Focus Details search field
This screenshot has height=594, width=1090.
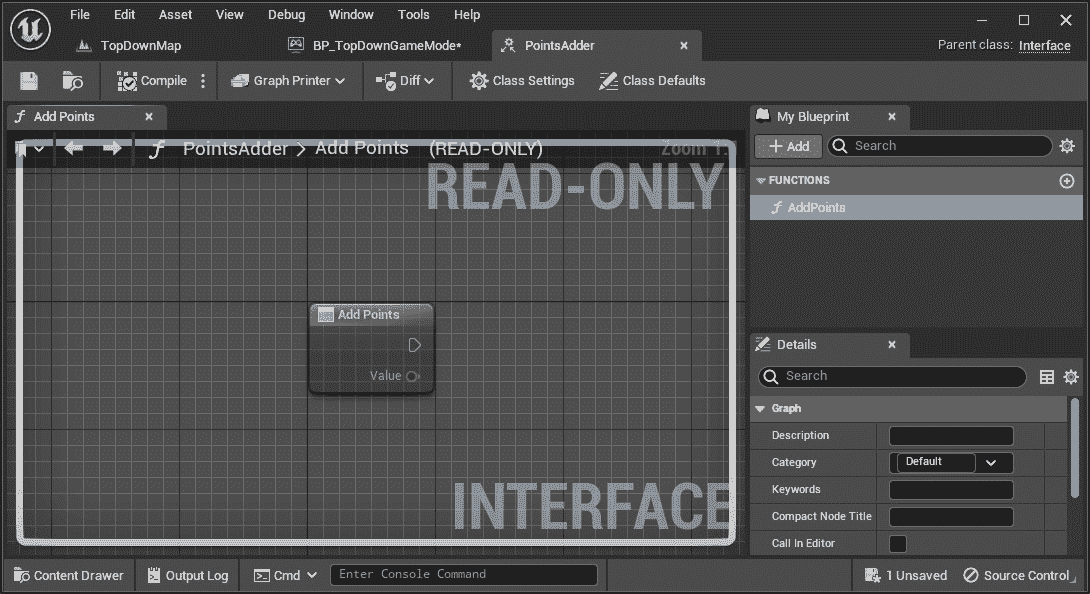[x=892, y=376]
